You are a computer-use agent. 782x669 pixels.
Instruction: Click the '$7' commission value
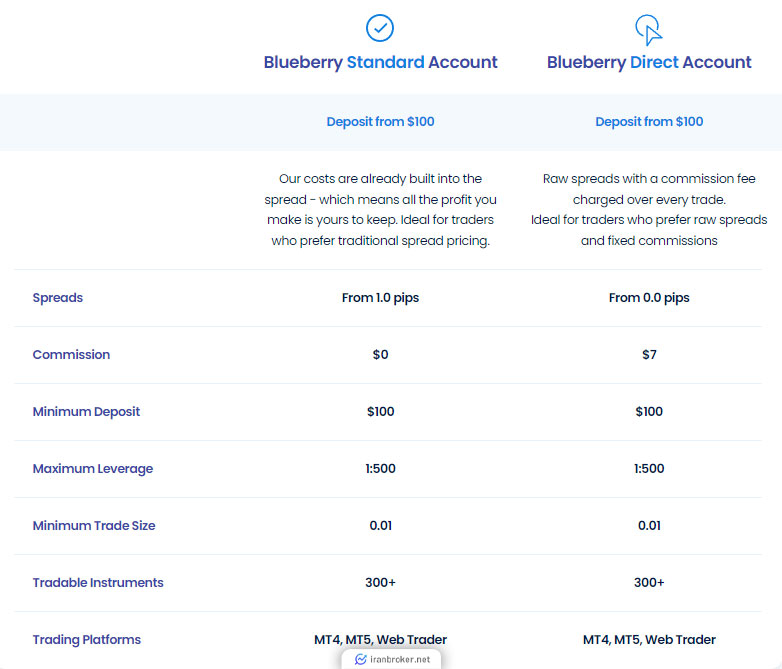tap(649, 355)
